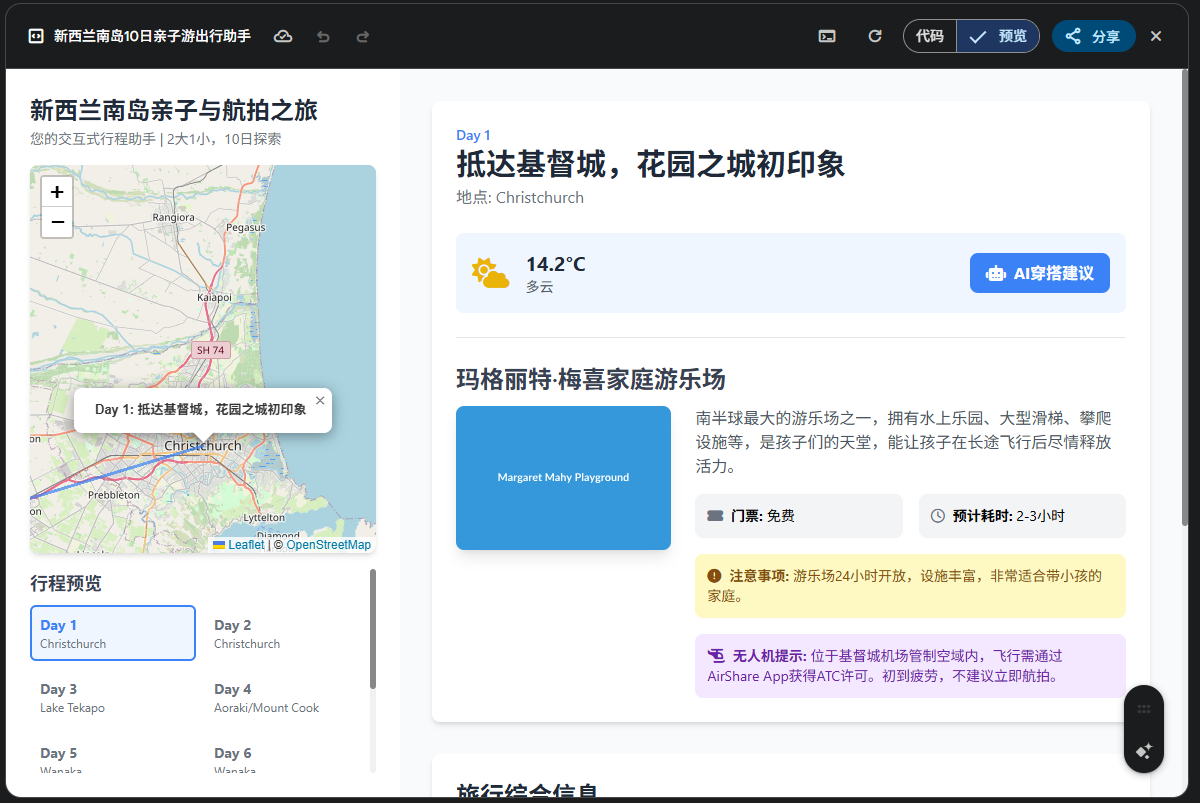Viewport: 1200px width, 803px height.
Task: Open the Leaflet attribution link
Action: pos(246,545)
